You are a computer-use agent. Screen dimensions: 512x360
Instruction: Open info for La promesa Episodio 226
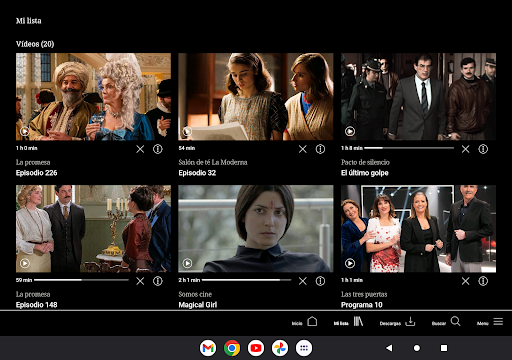(158, 149)
